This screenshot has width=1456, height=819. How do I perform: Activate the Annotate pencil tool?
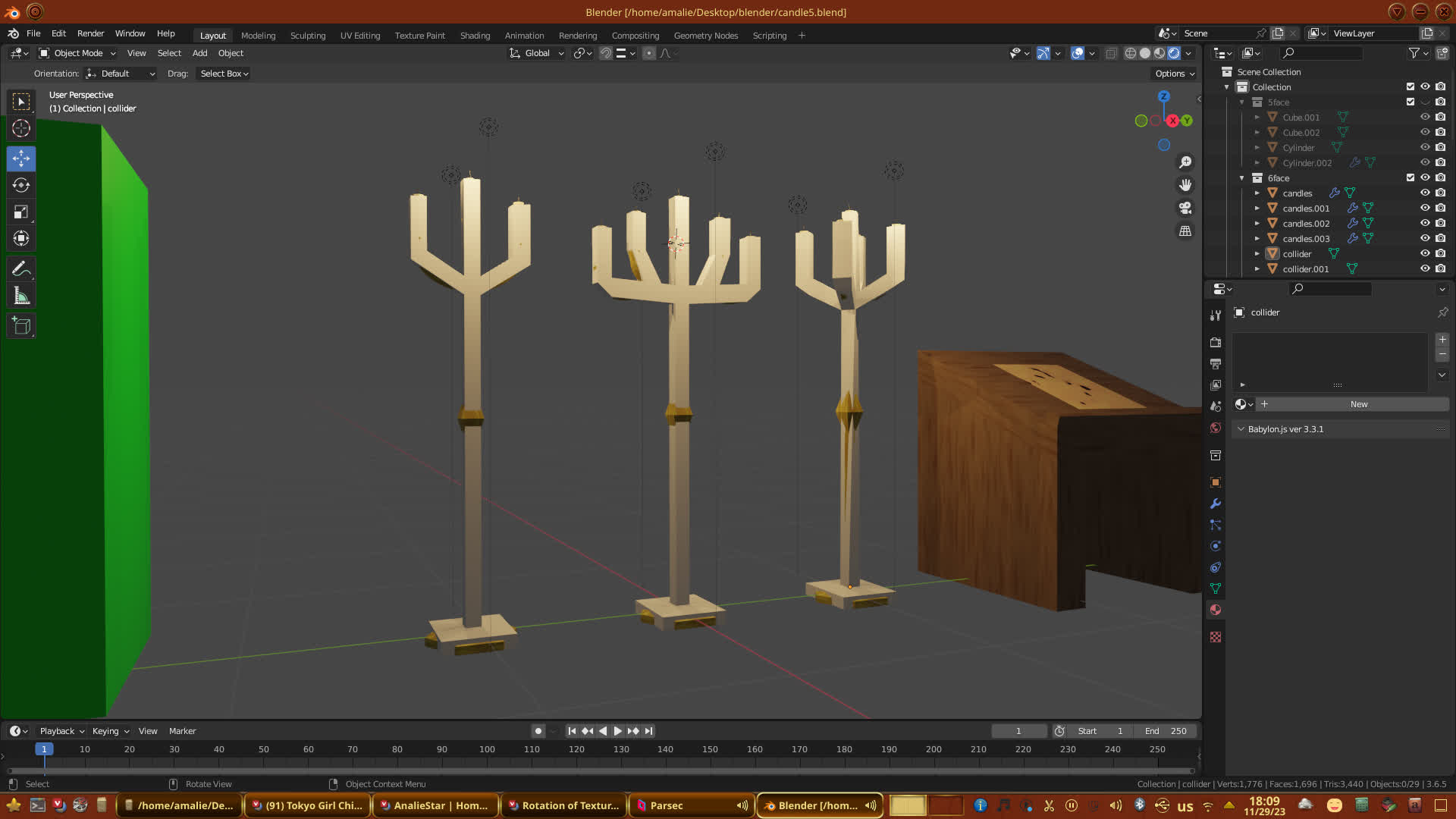coord(21,268)
